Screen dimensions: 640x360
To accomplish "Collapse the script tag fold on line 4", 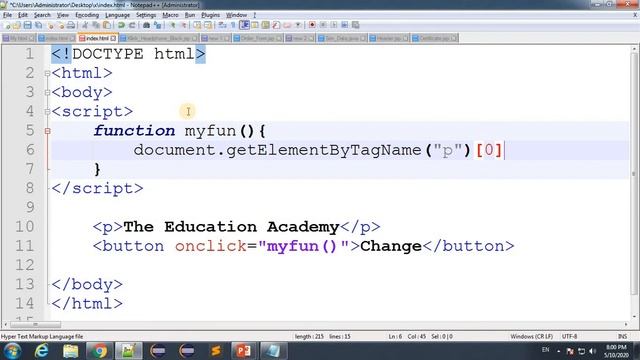I will point(47,112).
